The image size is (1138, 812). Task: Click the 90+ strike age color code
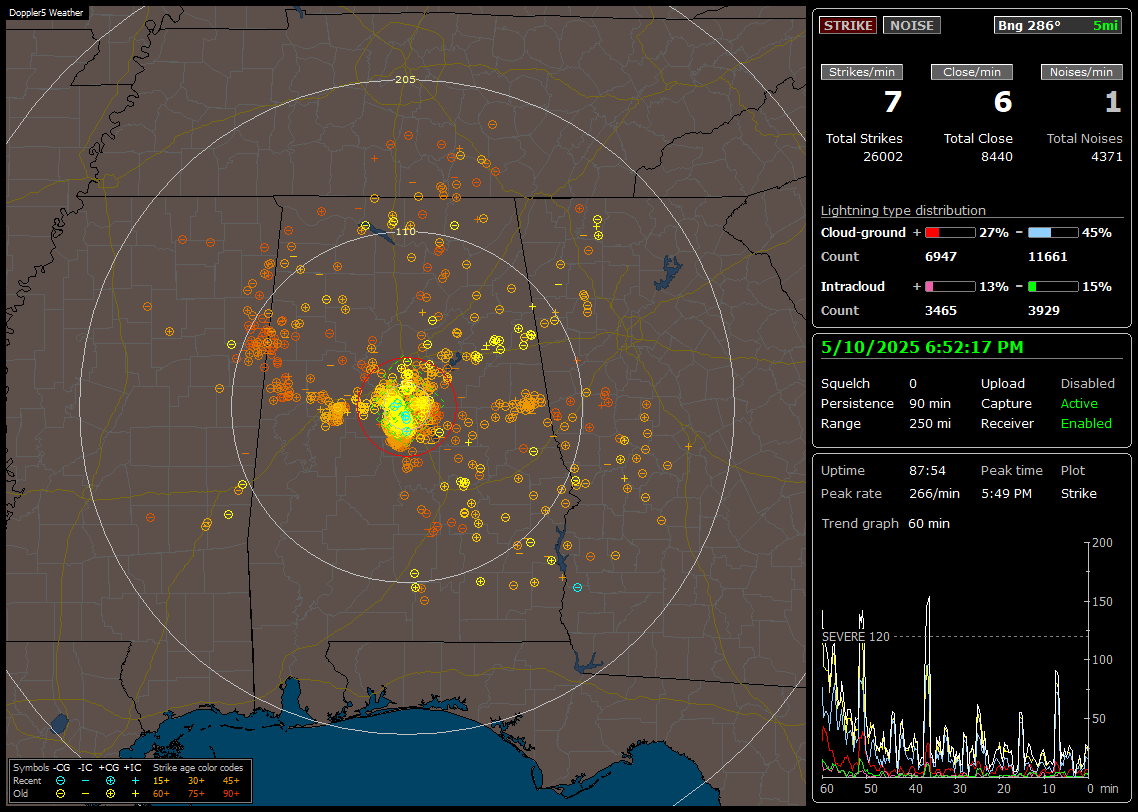(x=231, y=794)
